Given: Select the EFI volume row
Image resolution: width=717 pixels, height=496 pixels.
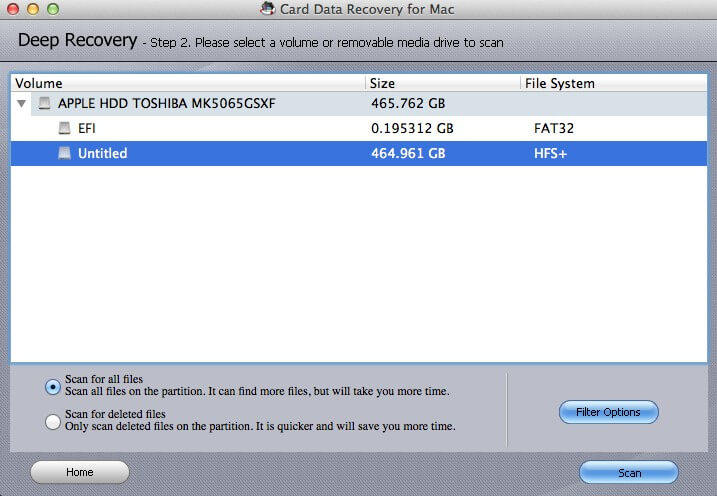Looking at the screenshot, I should click(x=358, y=128).
